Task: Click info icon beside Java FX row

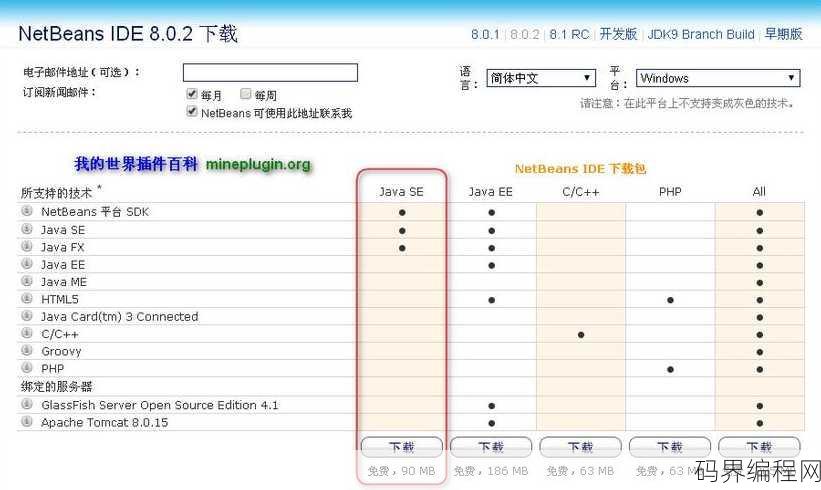Action: [27, 246]
